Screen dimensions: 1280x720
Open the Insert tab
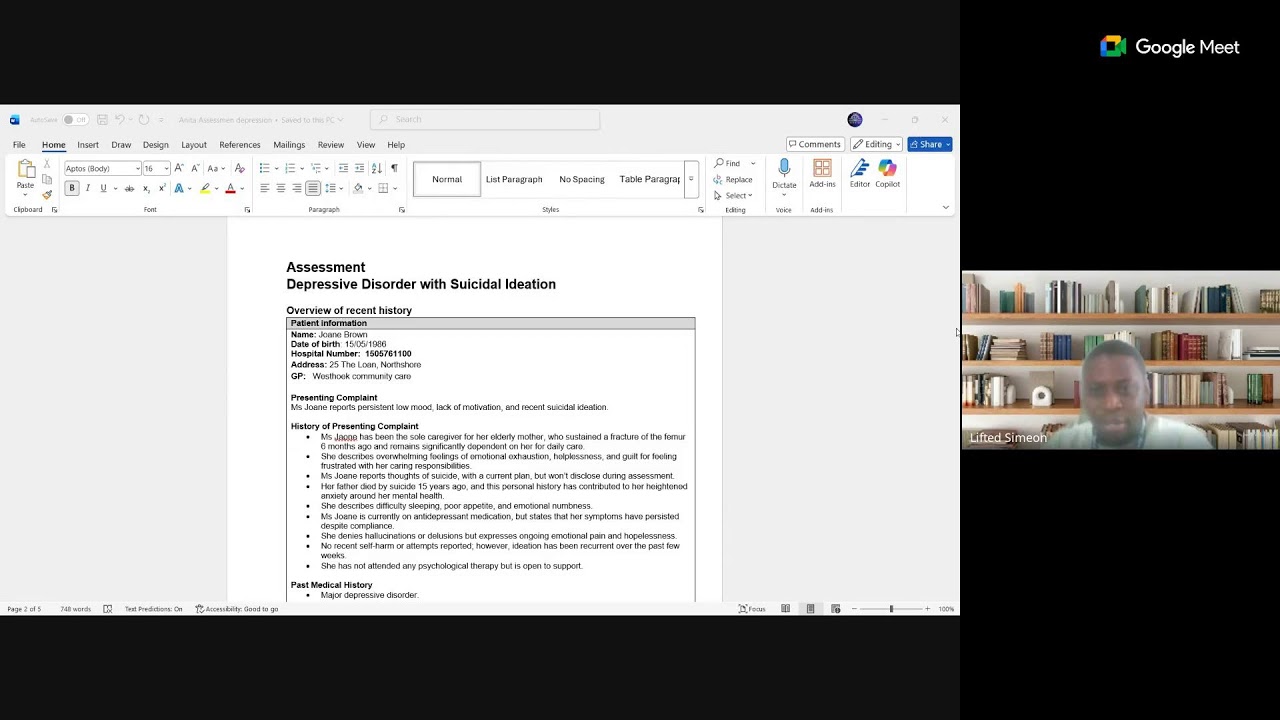pos(88,145)
